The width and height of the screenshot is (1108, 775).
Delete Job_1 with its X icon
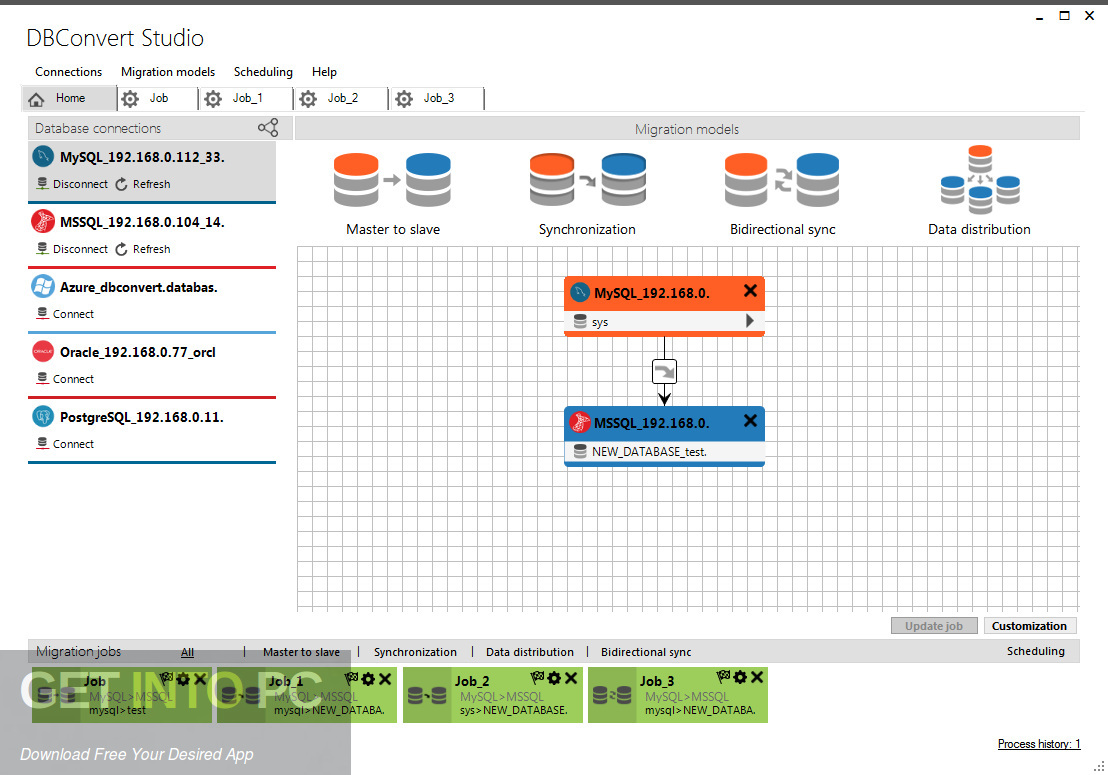click(x=385, y=679)
